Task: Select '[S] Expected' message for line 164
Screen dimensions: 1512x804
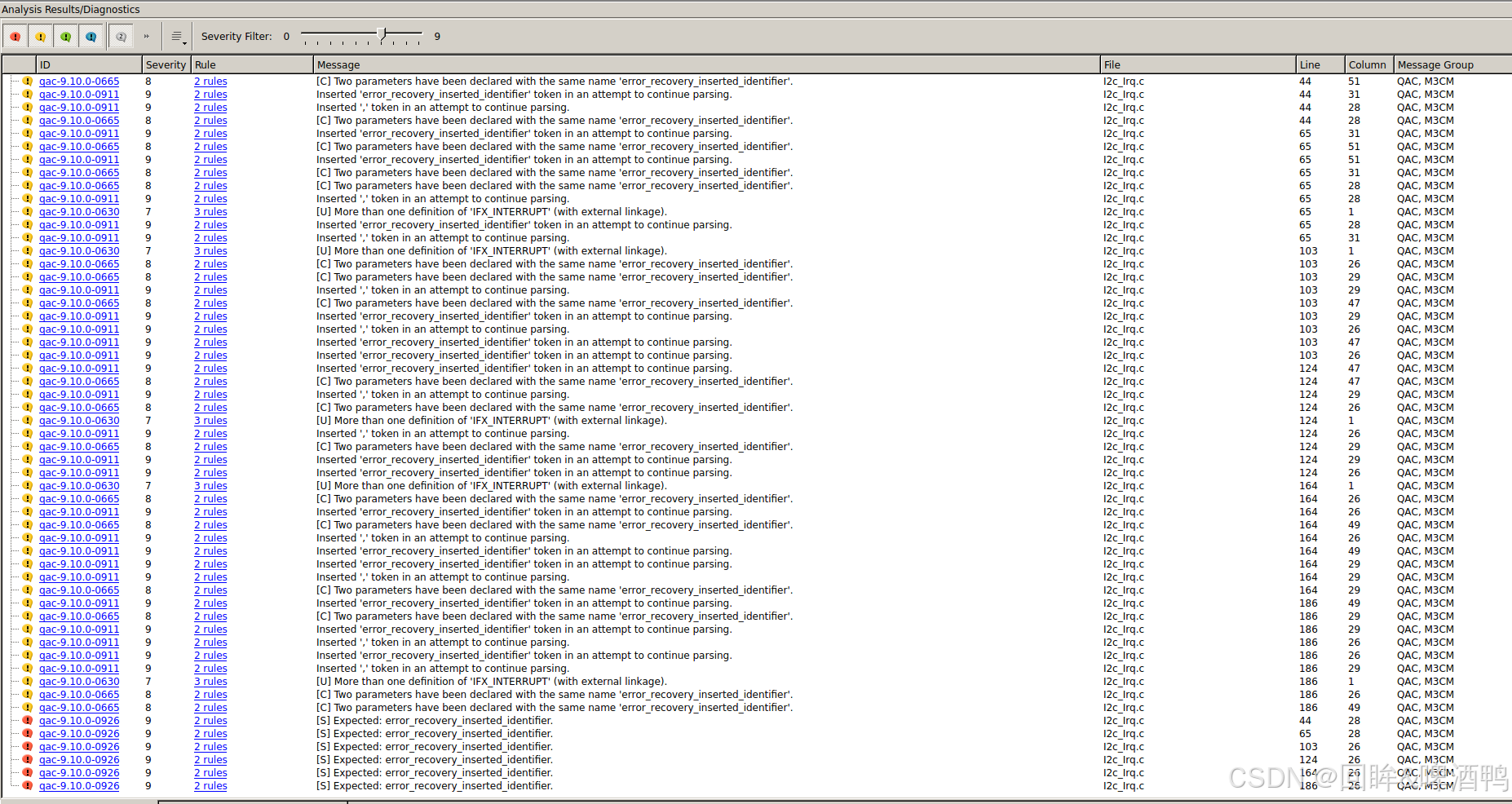Action: (x=435, y=773)
